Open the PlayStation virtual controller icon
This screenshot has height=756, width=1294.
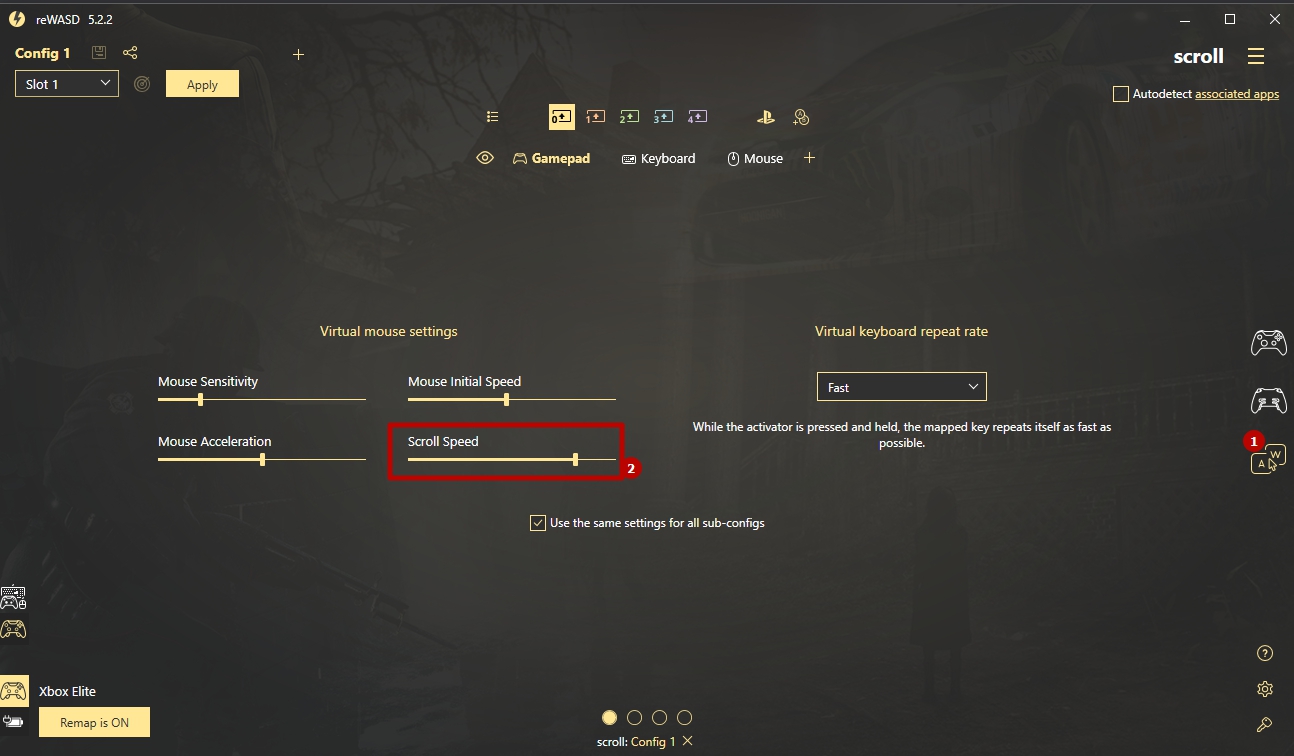point(765,117)
